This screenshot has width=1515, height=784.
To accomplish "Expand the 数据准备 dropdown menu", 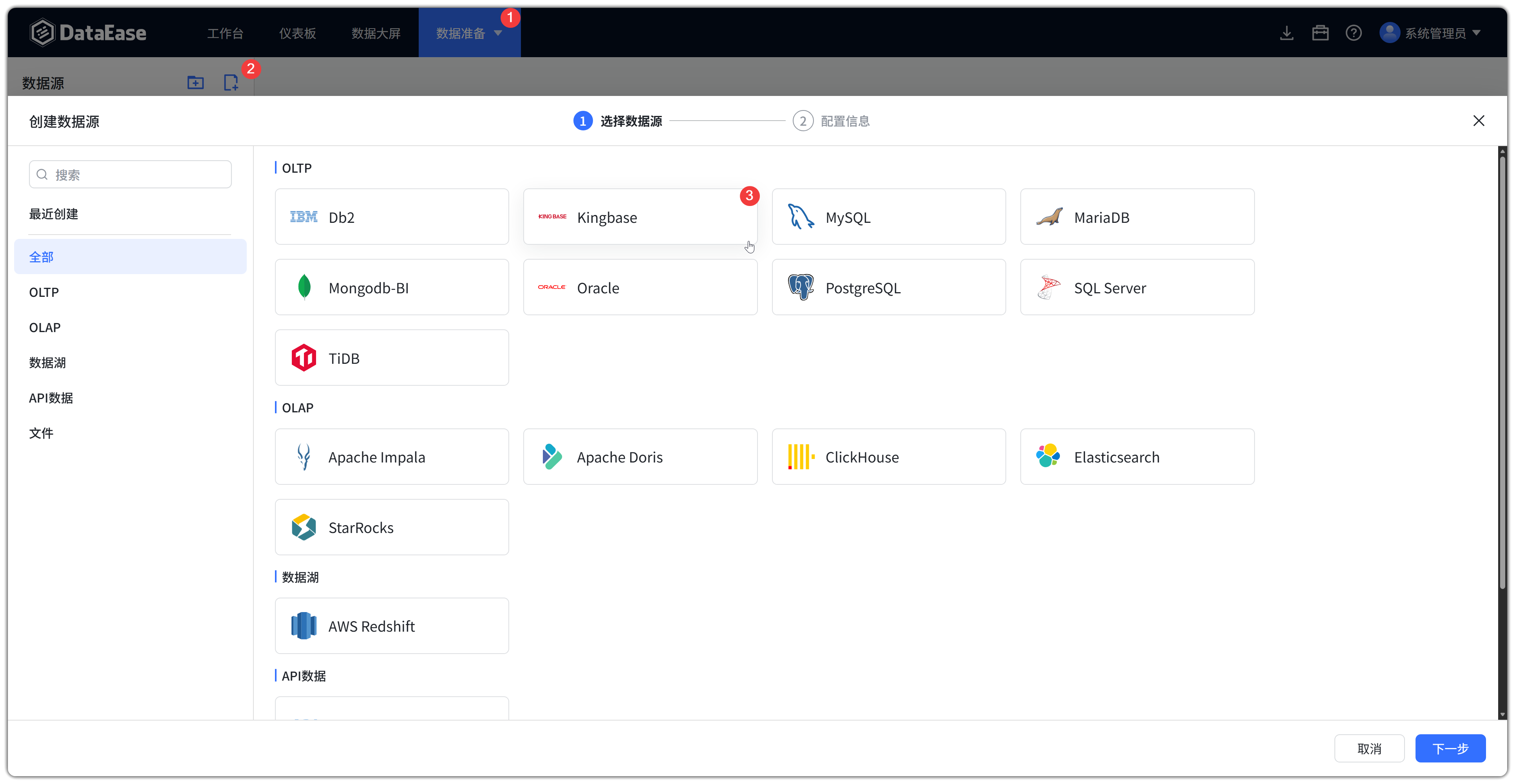I will pos(469,33).
